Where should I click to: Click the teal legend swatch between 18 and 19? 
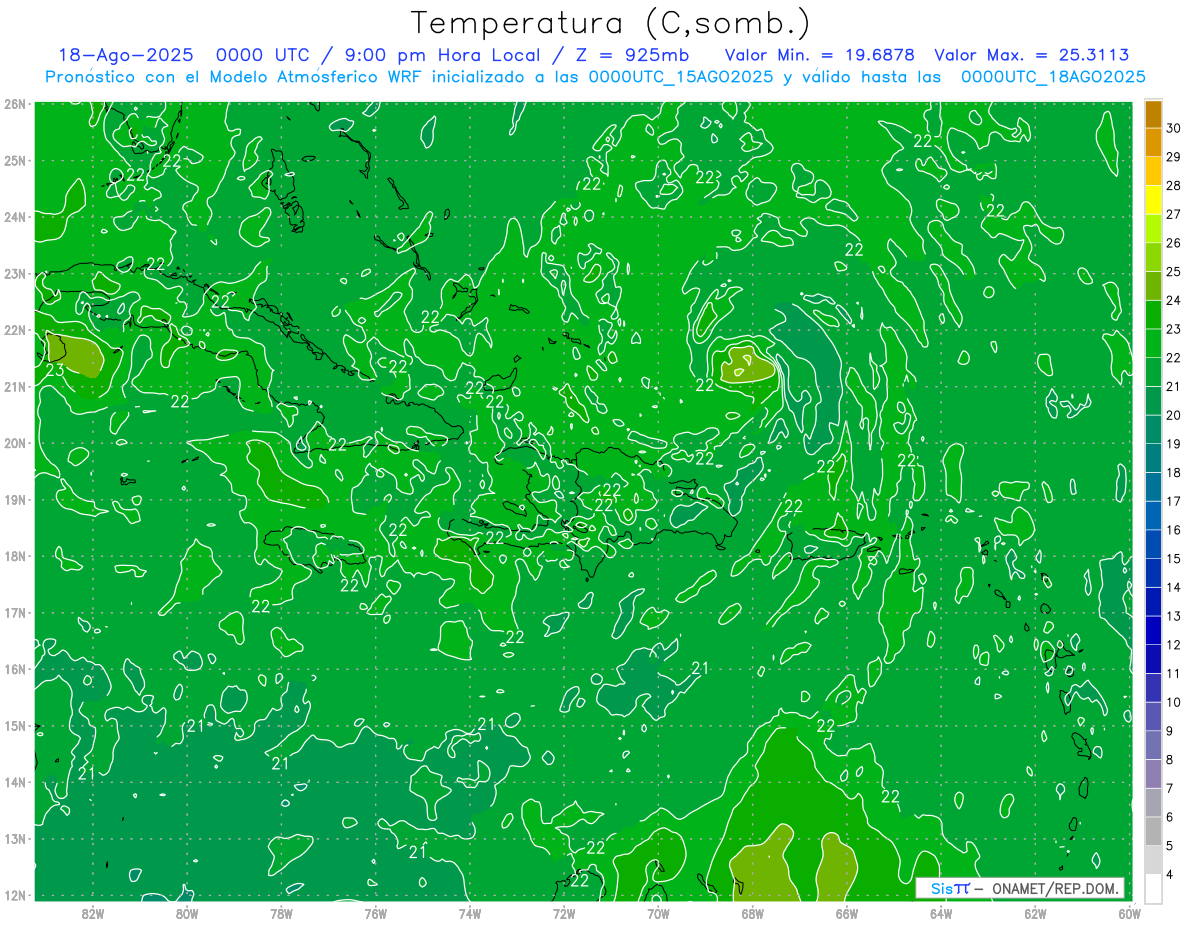point(1153,458)
